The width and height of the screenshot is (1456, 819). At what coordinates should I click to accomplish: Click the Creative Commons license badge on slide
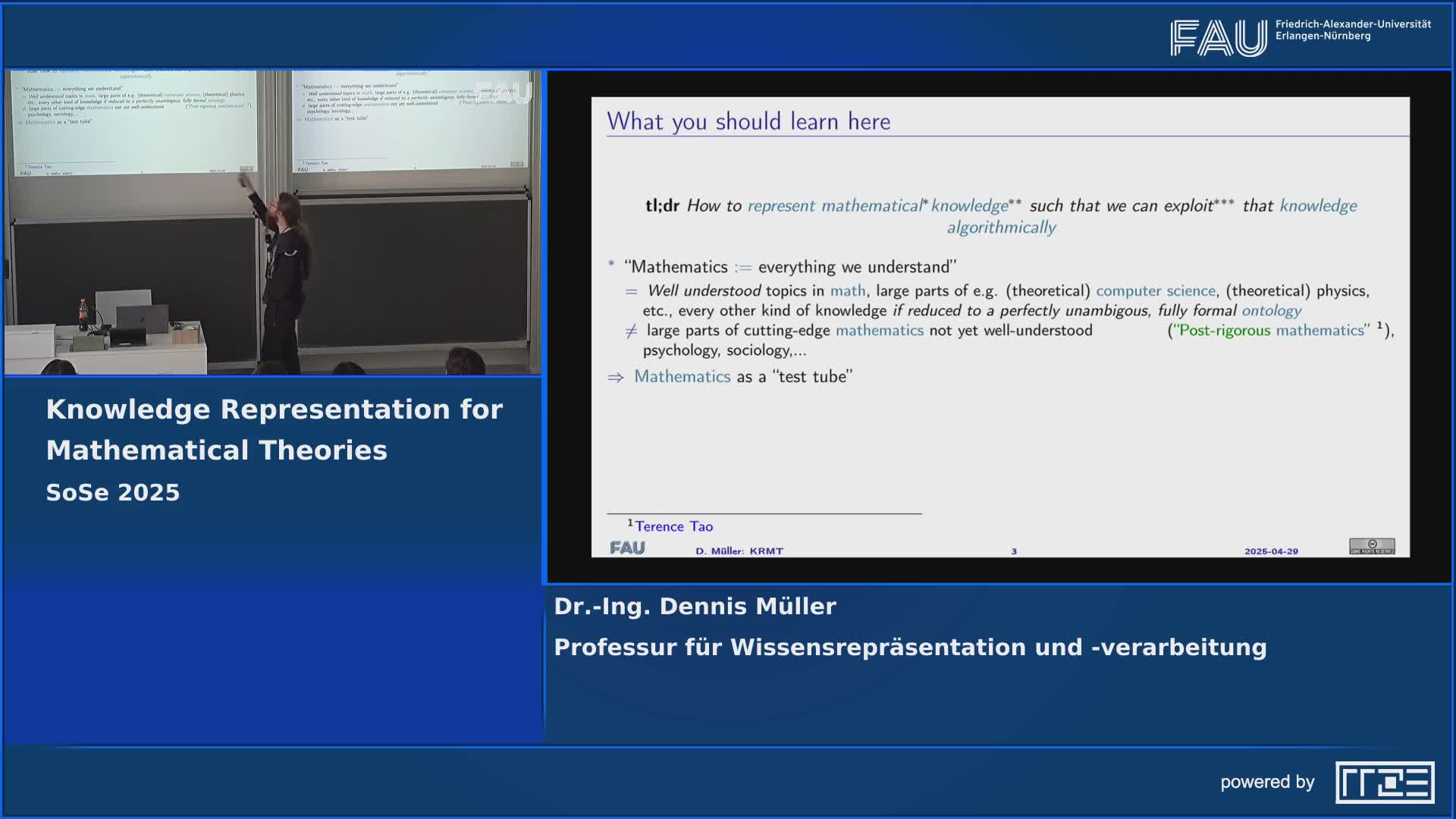[1372, 546]
